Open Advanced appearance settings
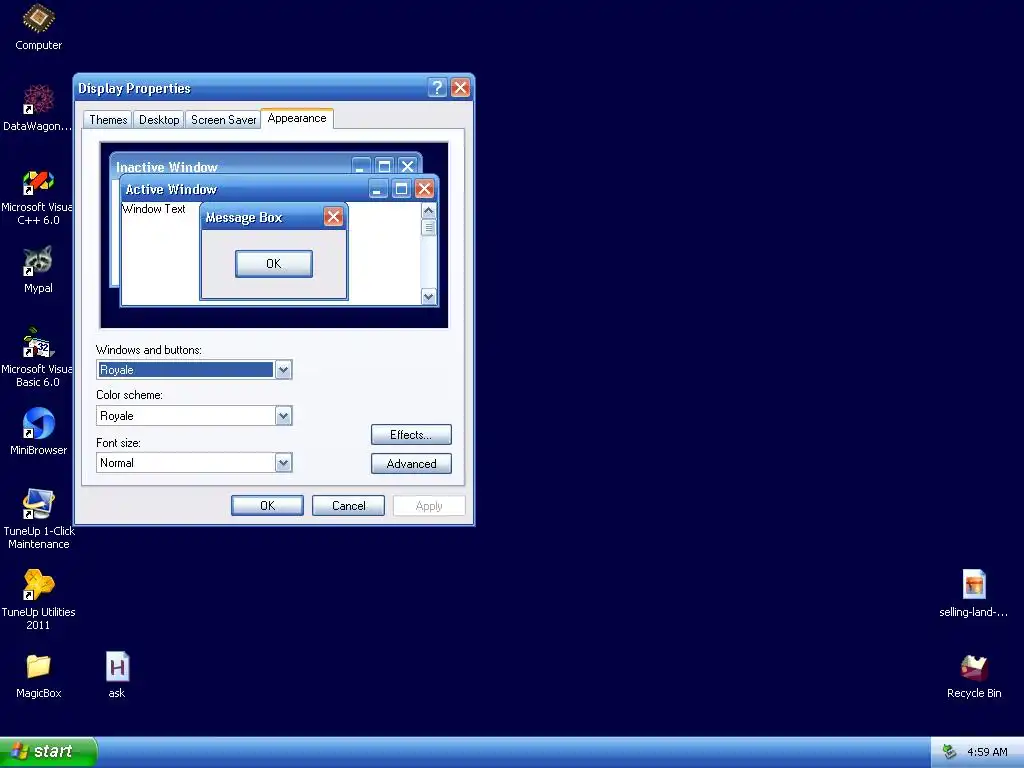This screenshot has width=1024, height=768. pyautogui.click(x=411, y=464)
